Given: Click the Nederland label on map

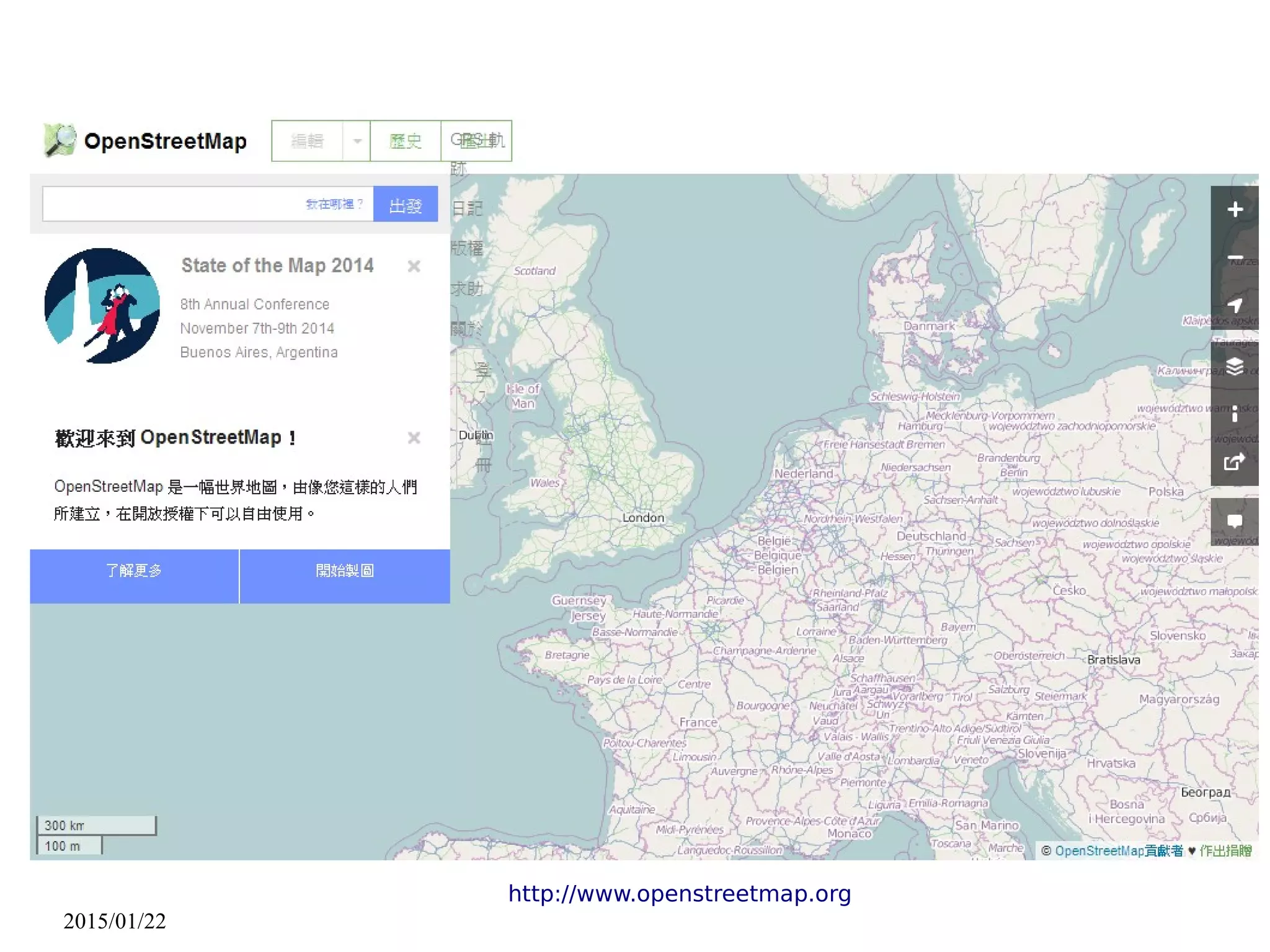Looking at the screenshot, I should pyautogui.click(x=804, y=473).
